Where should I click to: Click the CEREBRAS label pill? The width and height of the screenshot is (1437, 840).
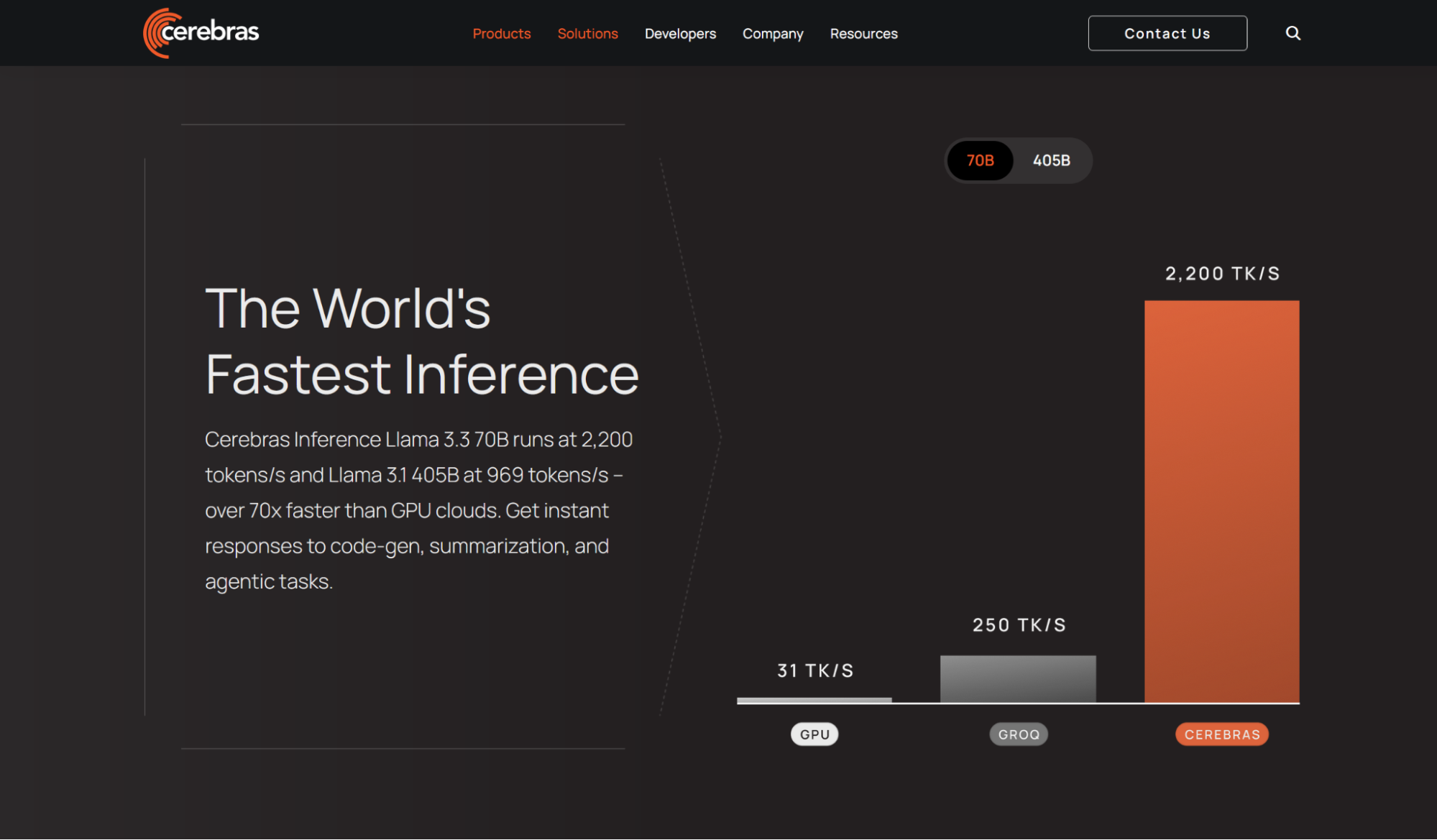[x=1222, y=734]
